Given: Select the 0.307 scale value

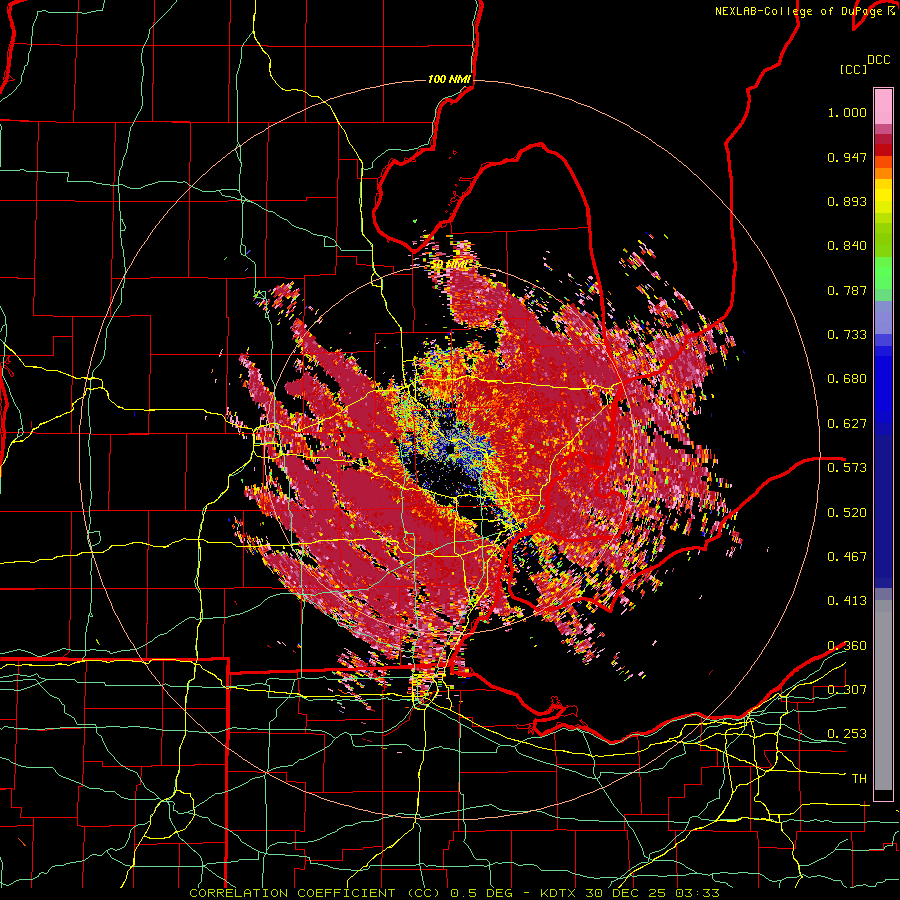Looking at the screenshot, I should [847, 690].
